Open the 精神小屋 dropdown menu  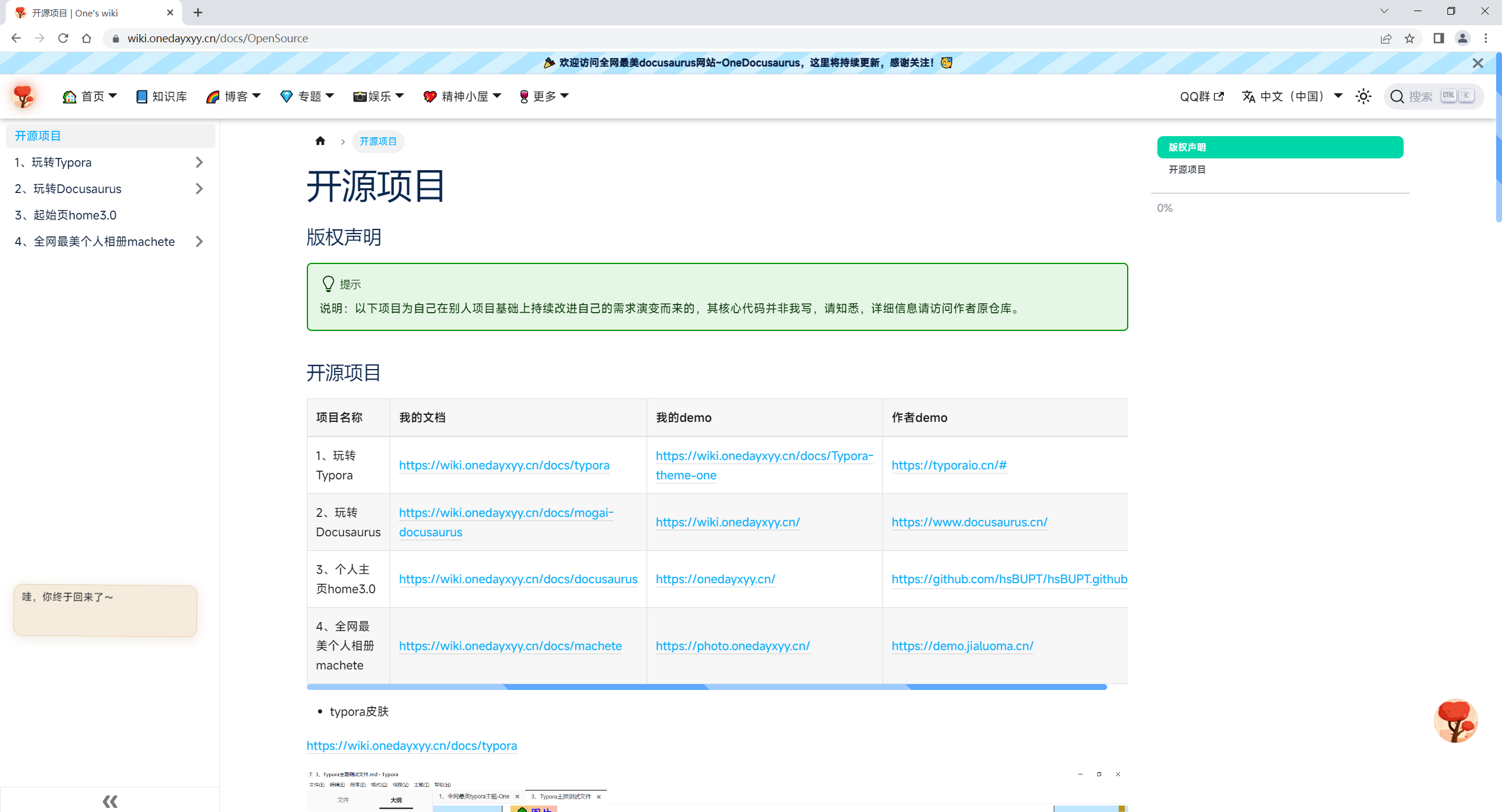462,96
